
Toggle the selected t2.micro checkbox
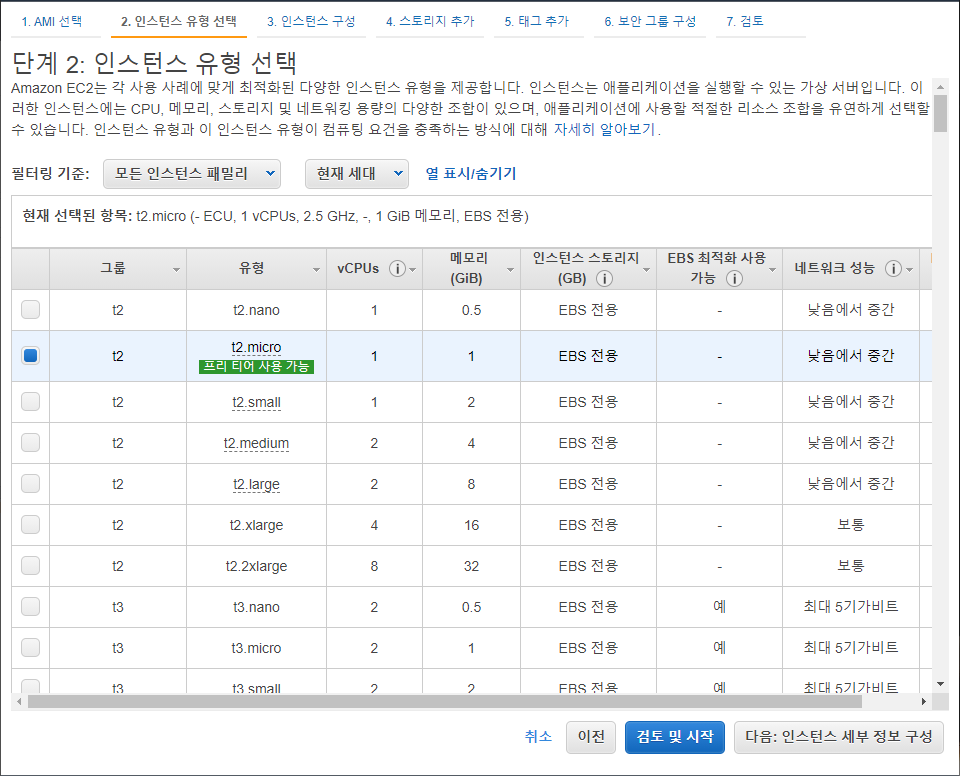pos(31,355)
